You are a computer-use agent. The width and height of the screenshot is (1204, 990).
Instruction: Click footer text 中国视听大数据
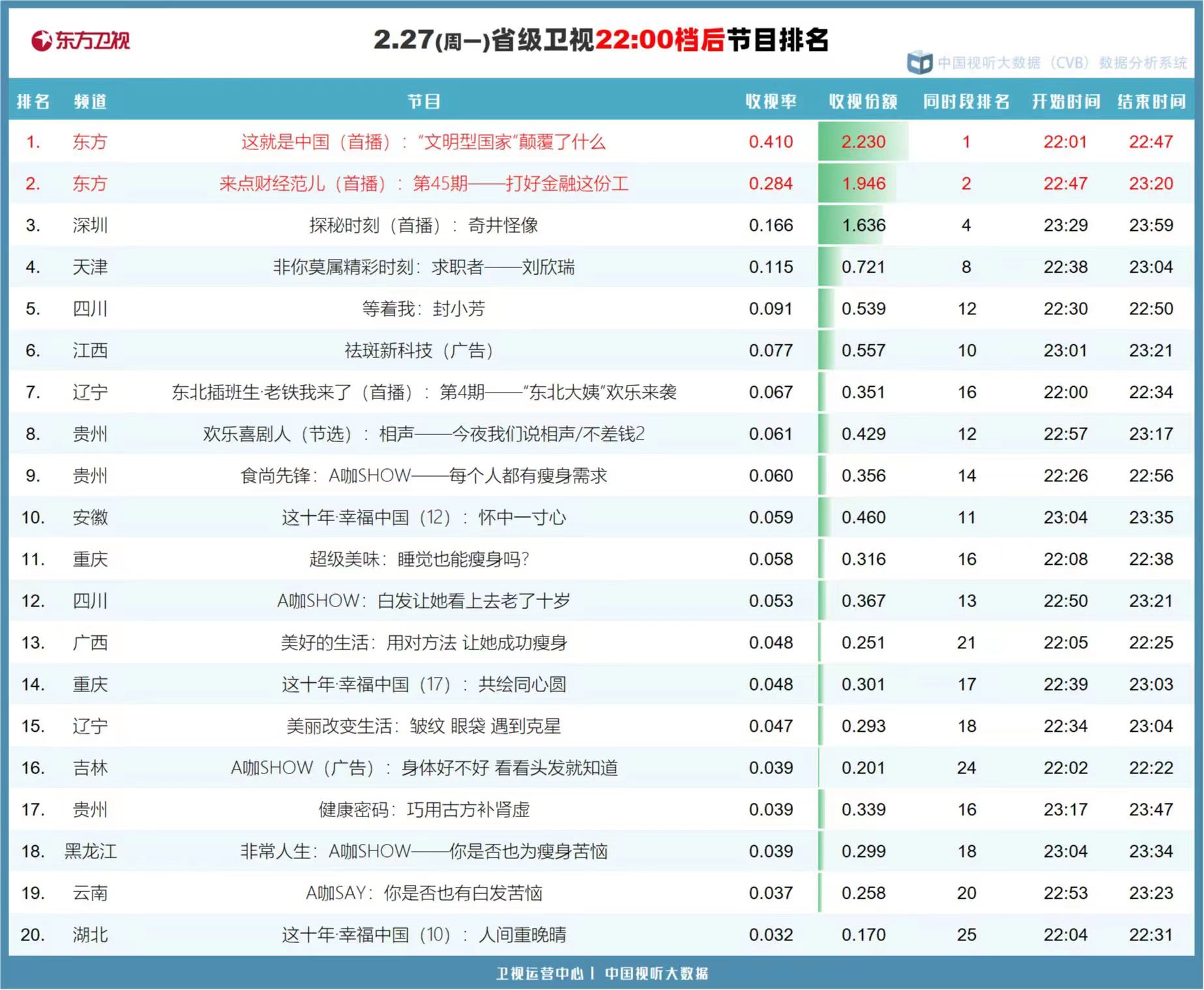point(656,974)
